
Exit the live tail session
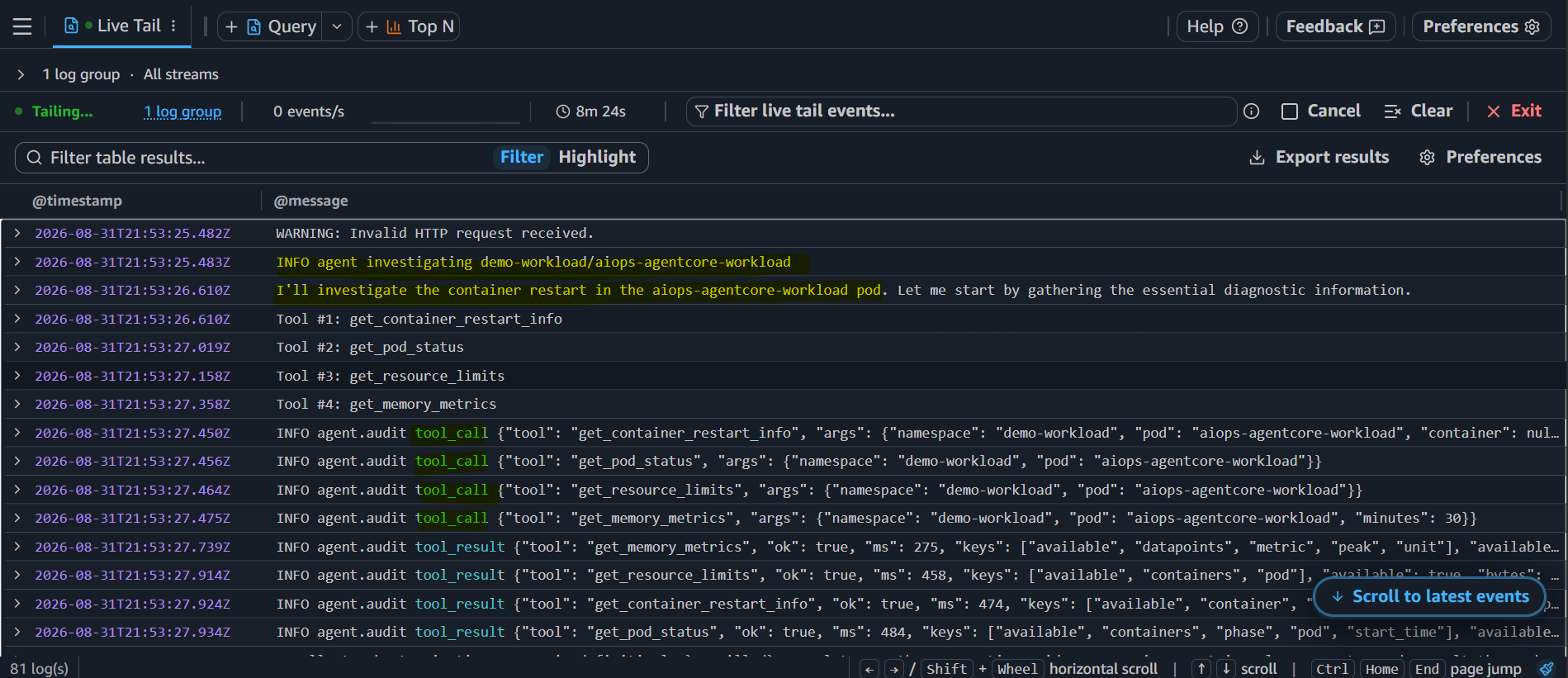pos(1514,111)
